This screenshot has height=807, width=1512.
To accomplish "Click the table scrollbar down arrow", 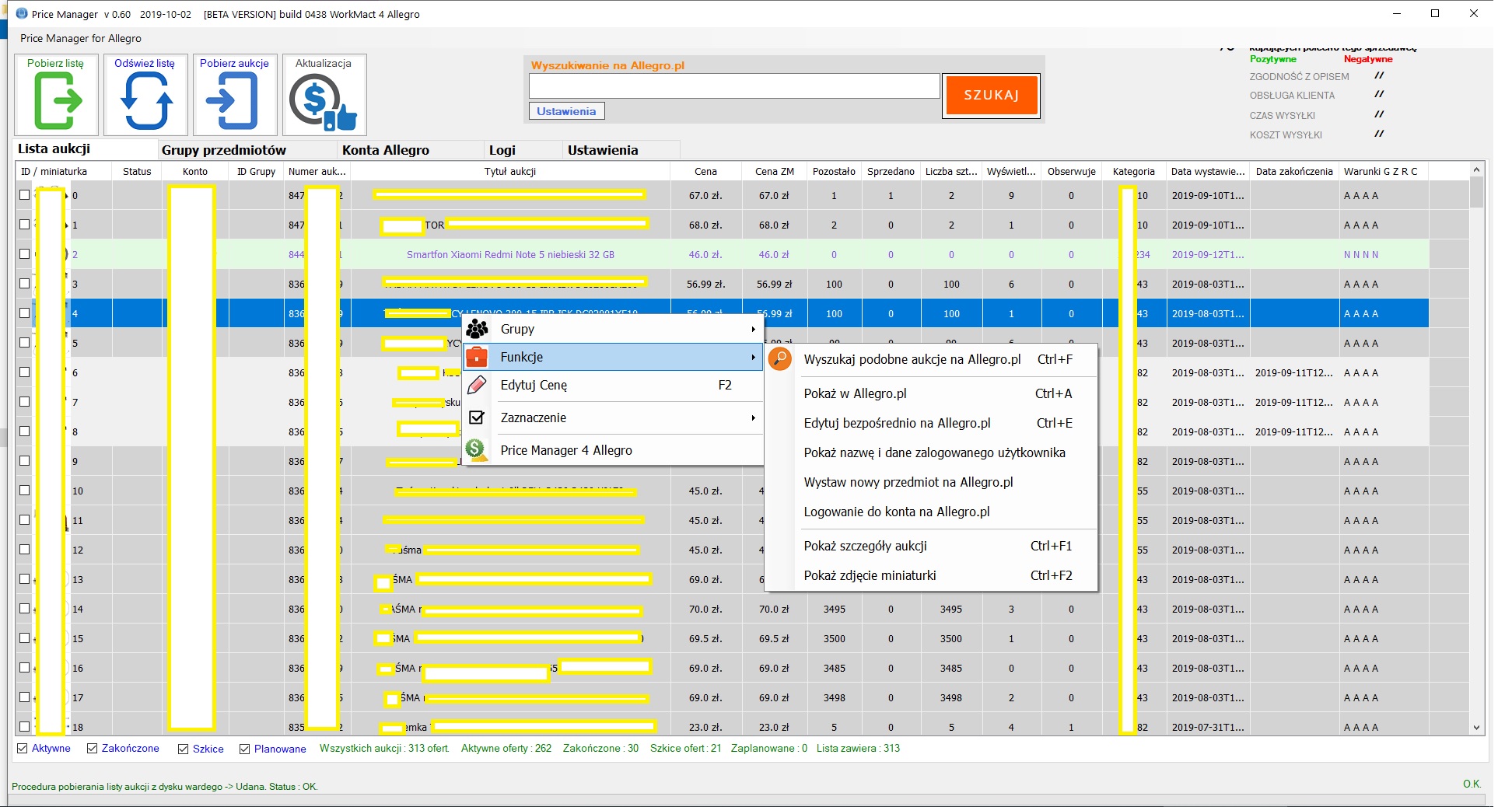I will (1476, 728).
